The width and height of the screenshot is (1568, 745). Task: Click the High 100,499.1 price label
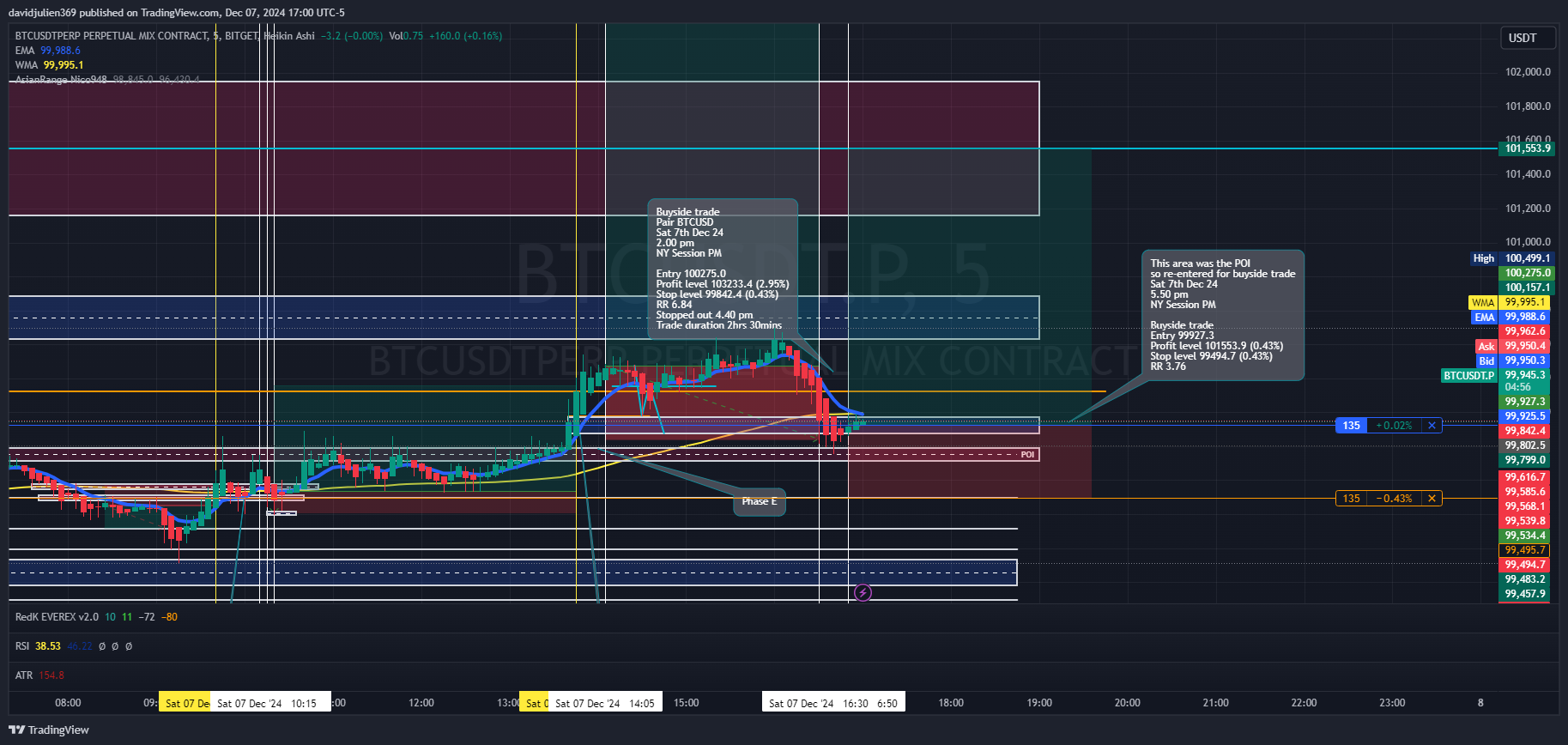(1511, 258)
